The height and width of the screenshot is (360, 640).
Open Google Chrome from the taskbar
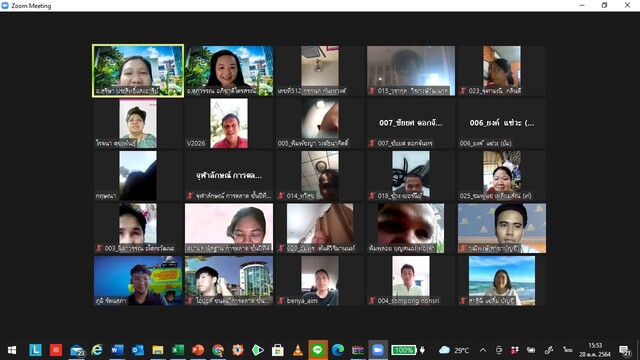tap(218, 350)
